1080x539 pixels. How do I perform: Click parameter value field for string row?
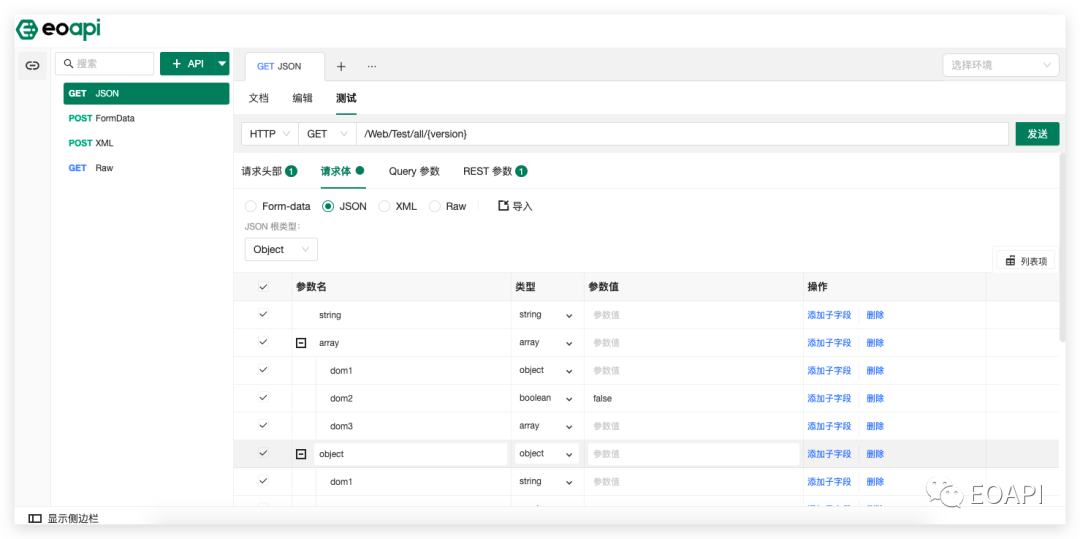click(x=694, y=315)
